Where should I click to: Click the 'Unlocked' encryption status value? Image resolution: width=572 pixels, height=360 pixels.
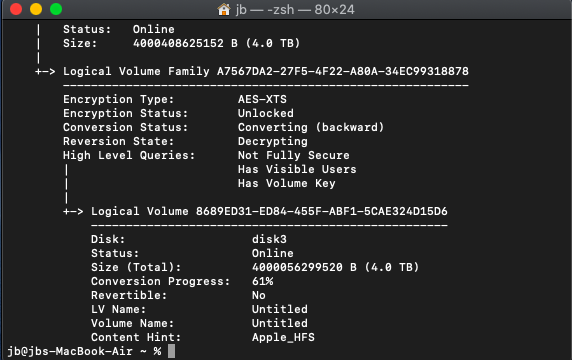click(x=266, y=113)
